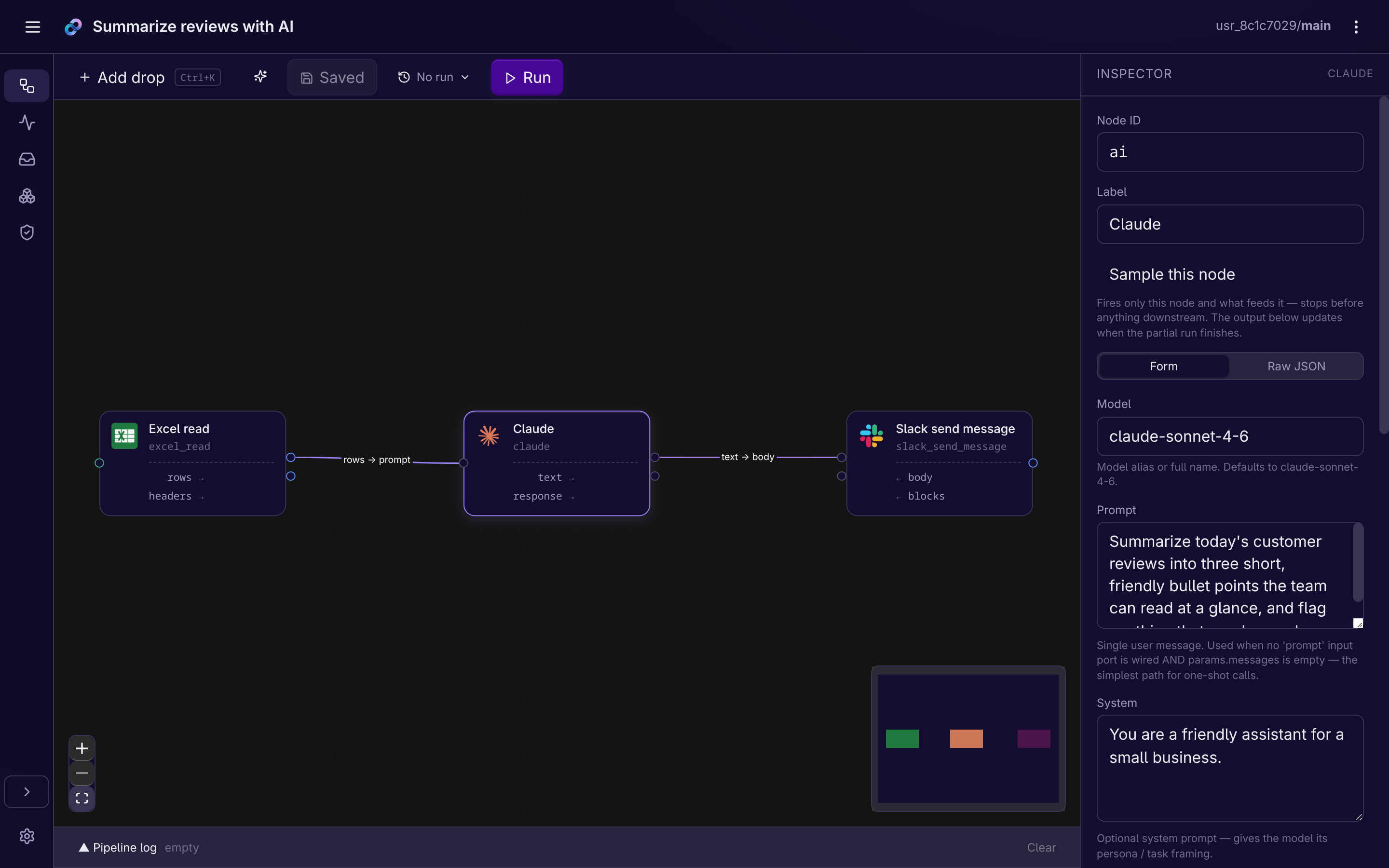Click the usr_8c1c7029/main branch label
1389x868 pixels.
tap(1272, 26)
